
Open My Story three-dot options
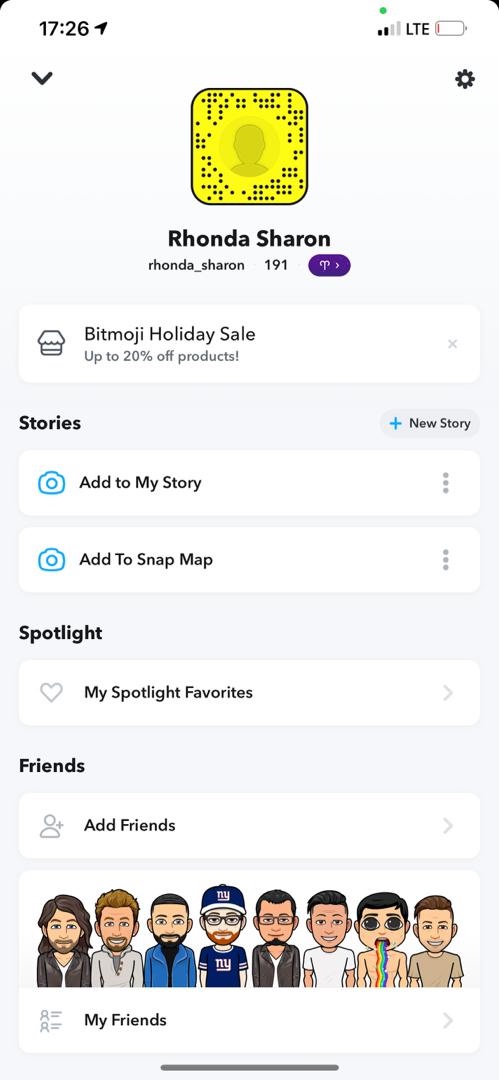pos(446,483)
